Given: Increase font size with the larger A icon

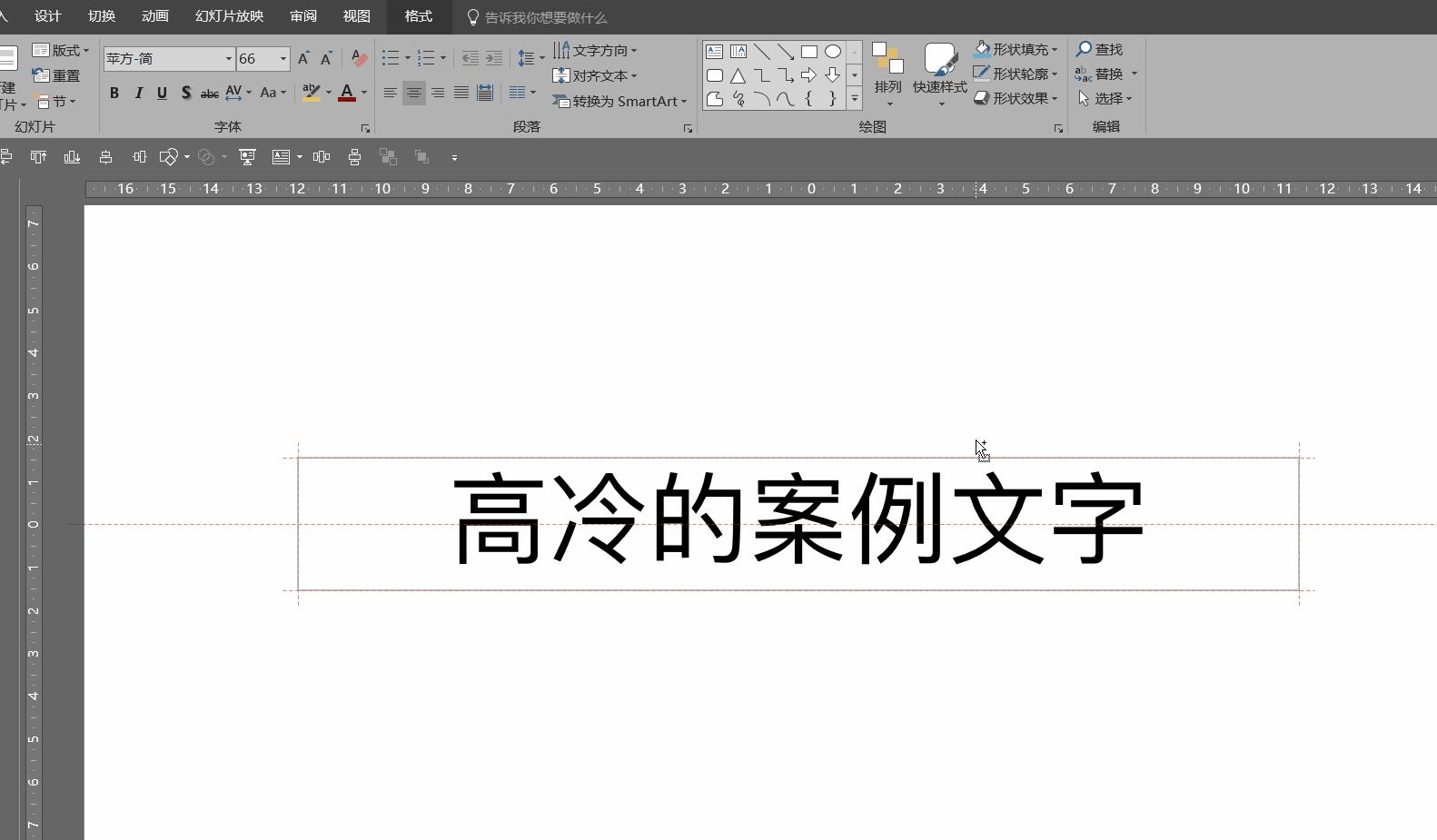Looking at the screenshot, I should (303, 58).
